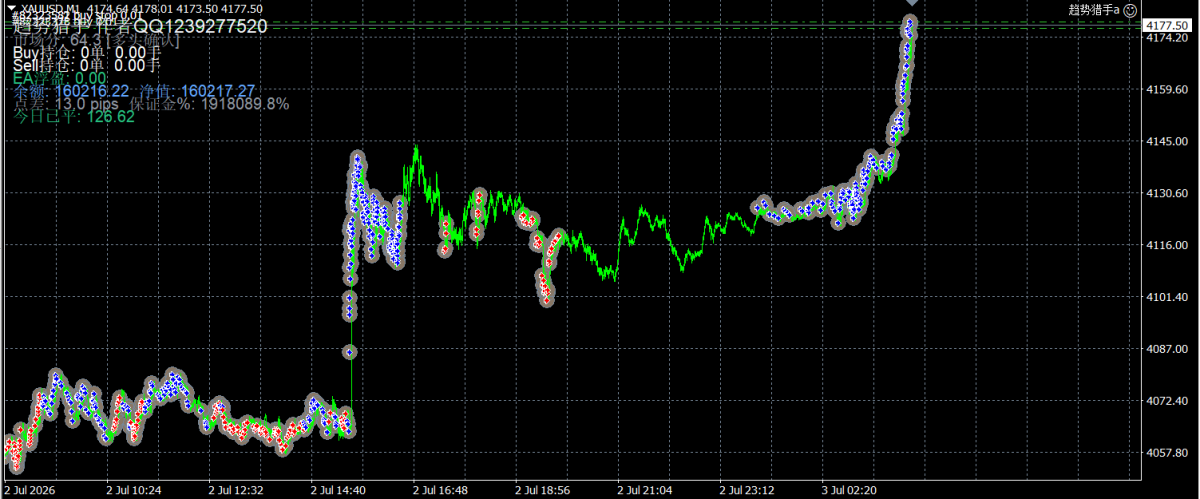Click the price scale value 4159.60

1166,90
